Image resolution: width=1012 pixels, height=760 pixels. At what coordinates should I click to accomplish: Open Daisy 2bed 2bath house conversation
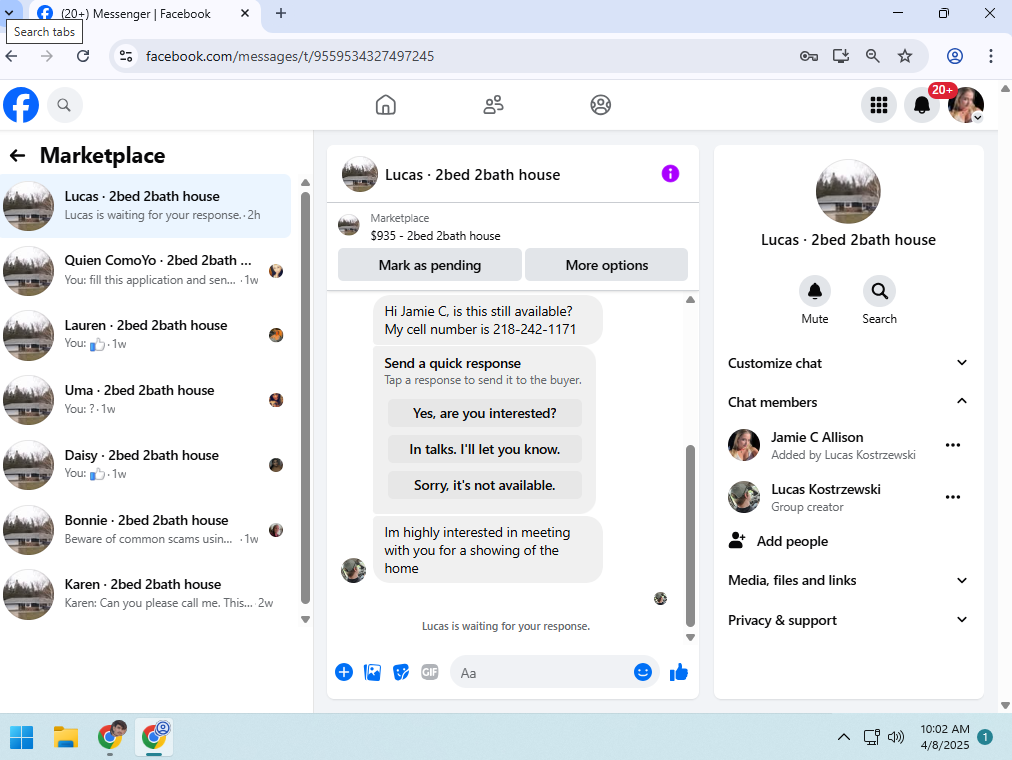point(146,465)
